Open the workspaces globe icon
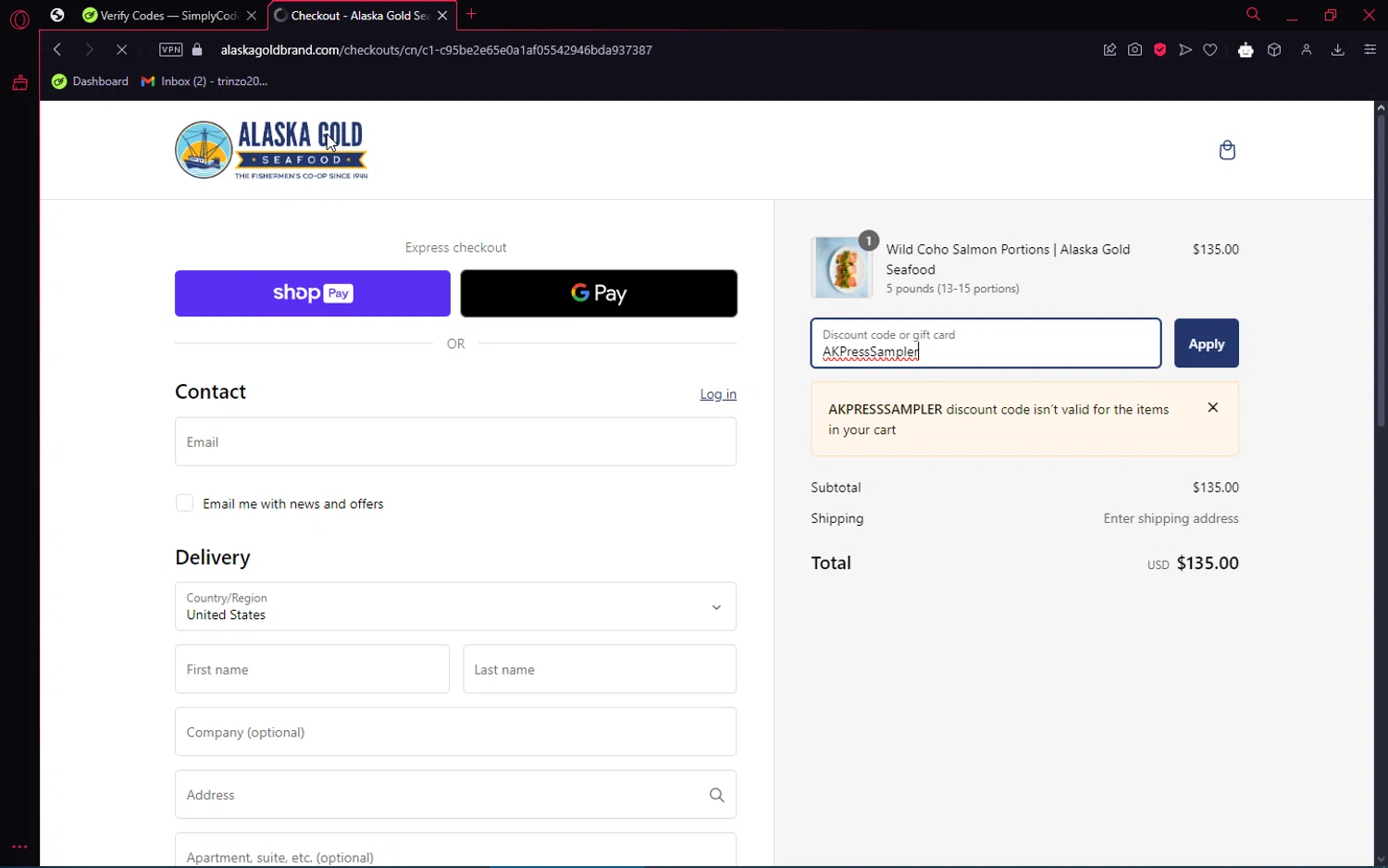Image resolution: width=1388 pixels, height=868 pixels. (57, 15)
